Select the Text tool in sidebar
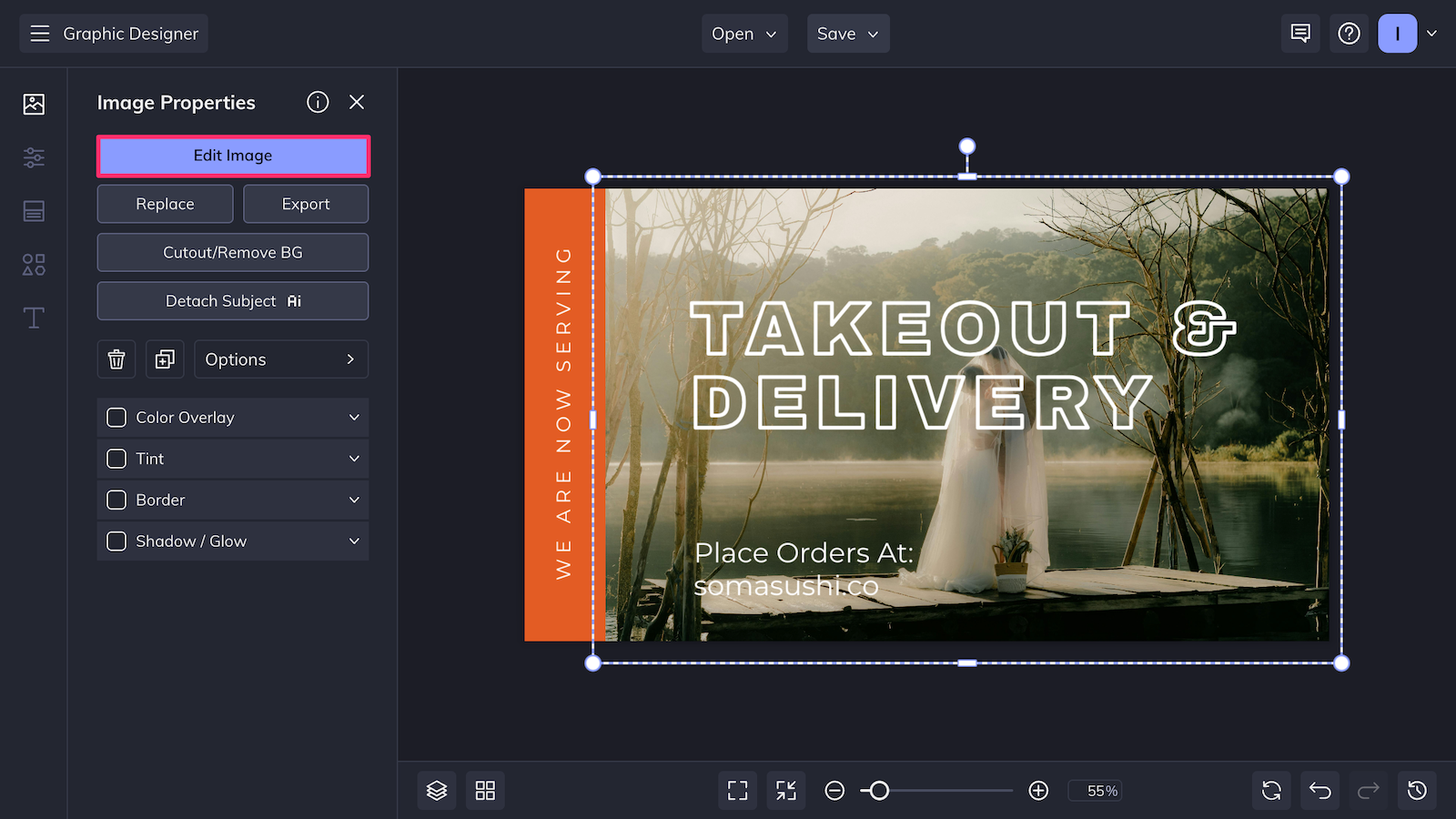This screenshot has height=819, width=1456. tap(34, 318)
